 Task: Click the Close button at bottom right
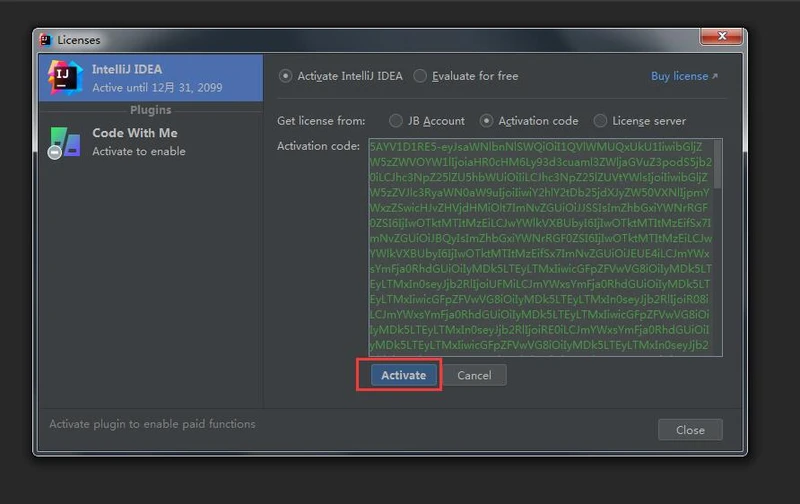pos(689,430)
